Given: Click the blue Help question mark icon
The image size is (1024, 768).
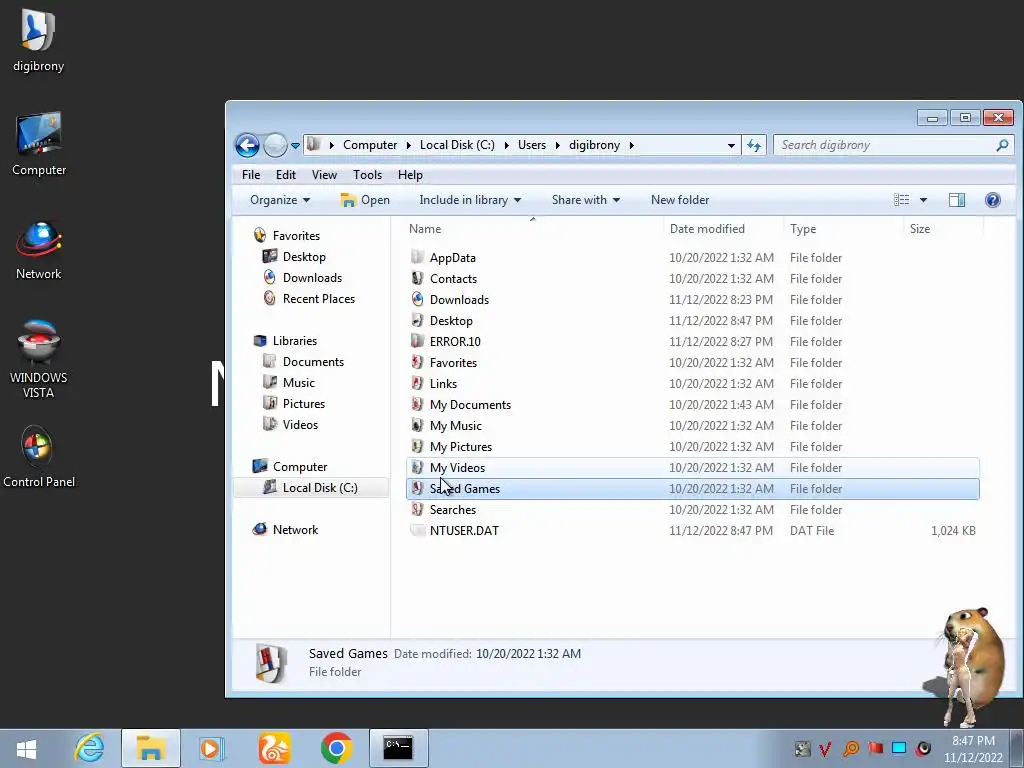Looking at the screenshot, I should point(993,200).
